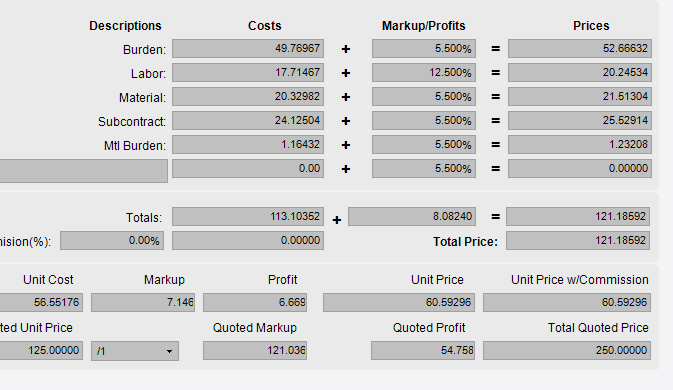Select the Unit Price w/Commission field
Viewport: 673px width, 390px height.
click(567, 302)
